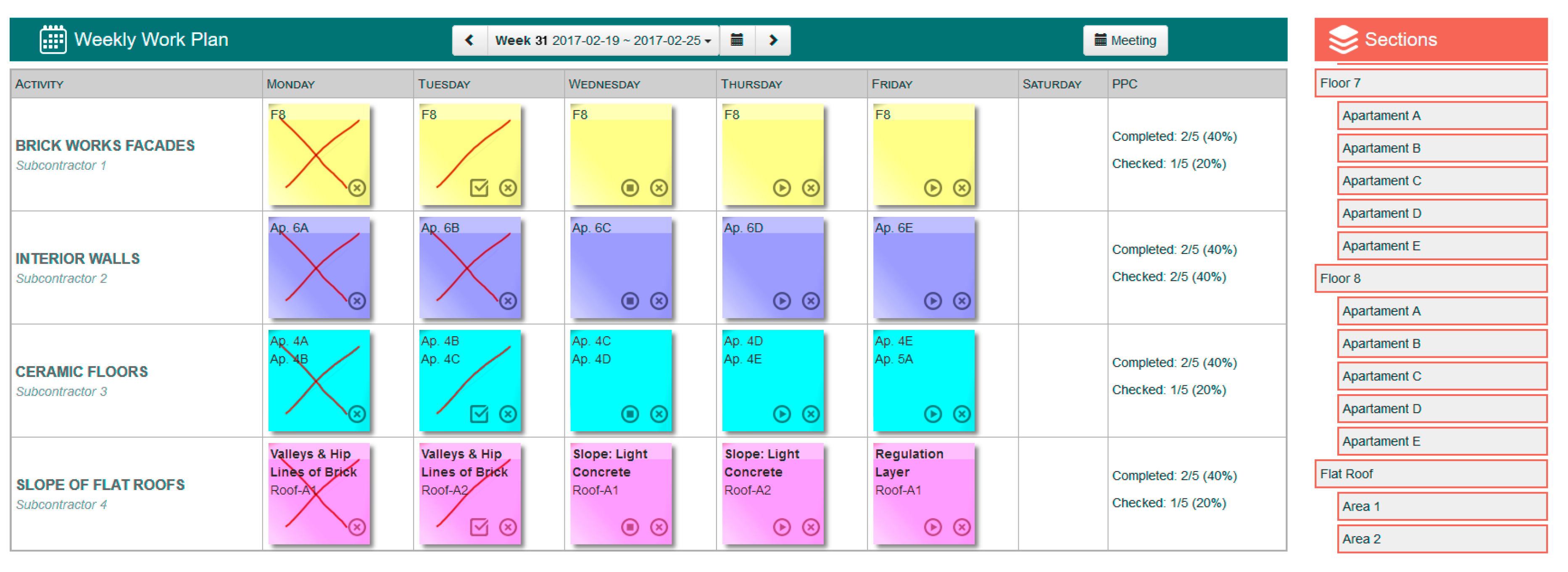Open the Brick Works Facades activity
The image size is (1568, 572).
pos(105,146)
